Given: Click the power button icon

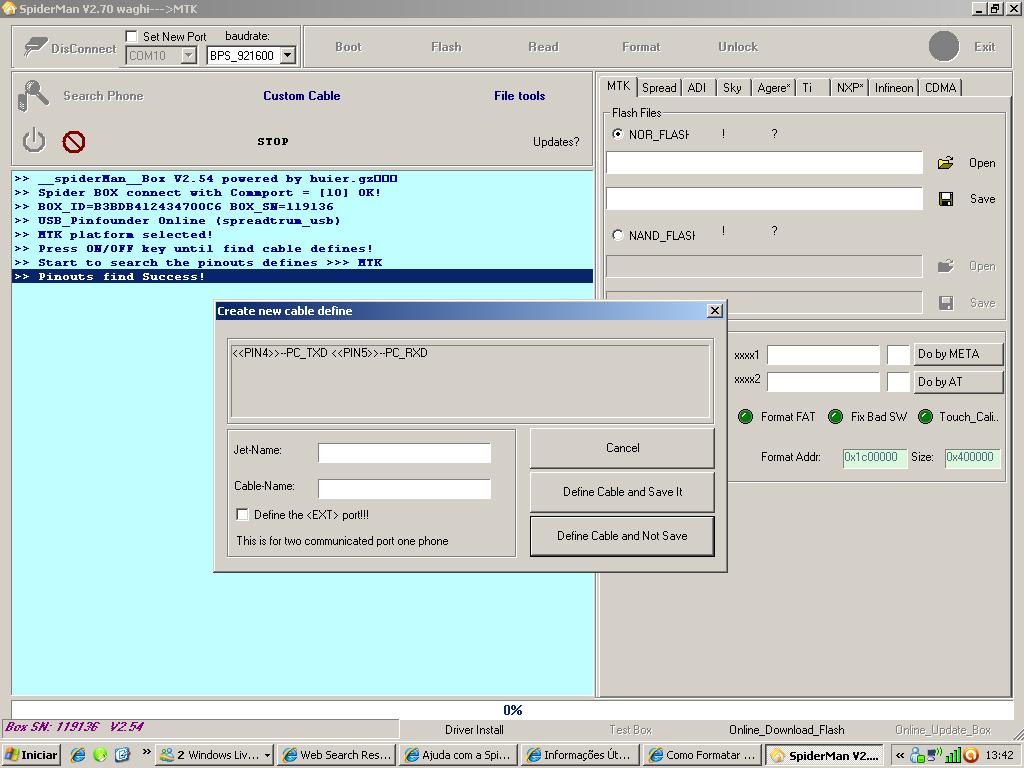Looking at the screenshot, I should 34,140.
